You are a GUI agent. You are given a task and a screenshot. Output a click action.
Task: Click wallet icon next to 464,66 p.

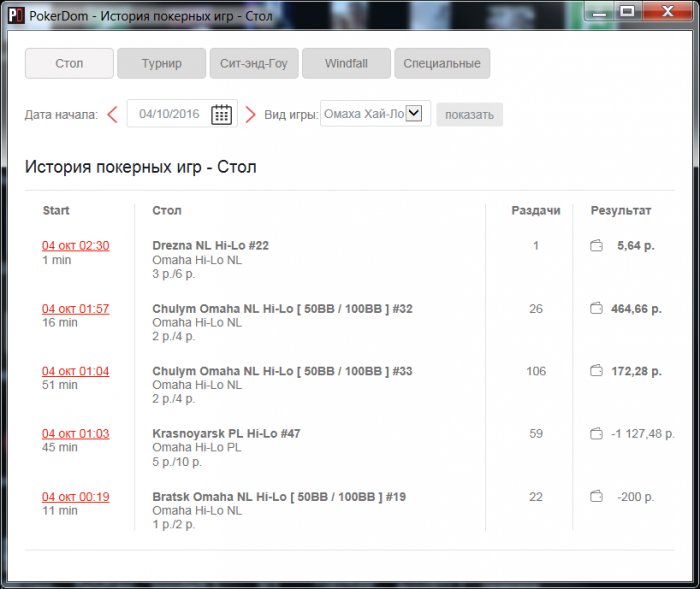[596, 309]
